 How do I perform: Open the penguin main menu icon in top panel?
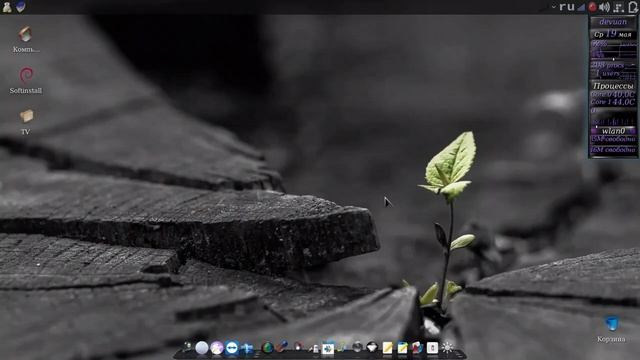click(x=7, y=7)
